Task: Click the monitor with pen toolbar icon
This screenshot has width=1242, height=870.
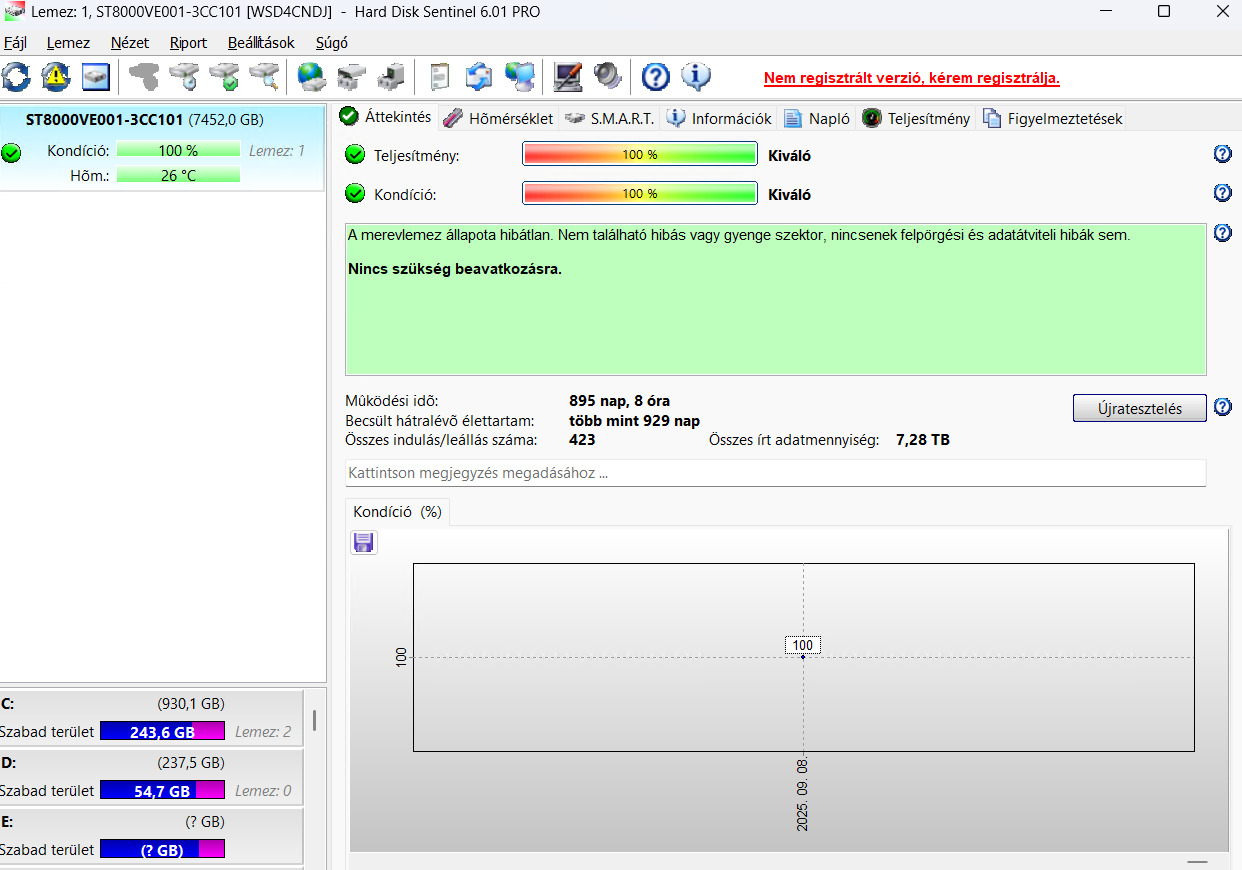Action: coord(568,76)
